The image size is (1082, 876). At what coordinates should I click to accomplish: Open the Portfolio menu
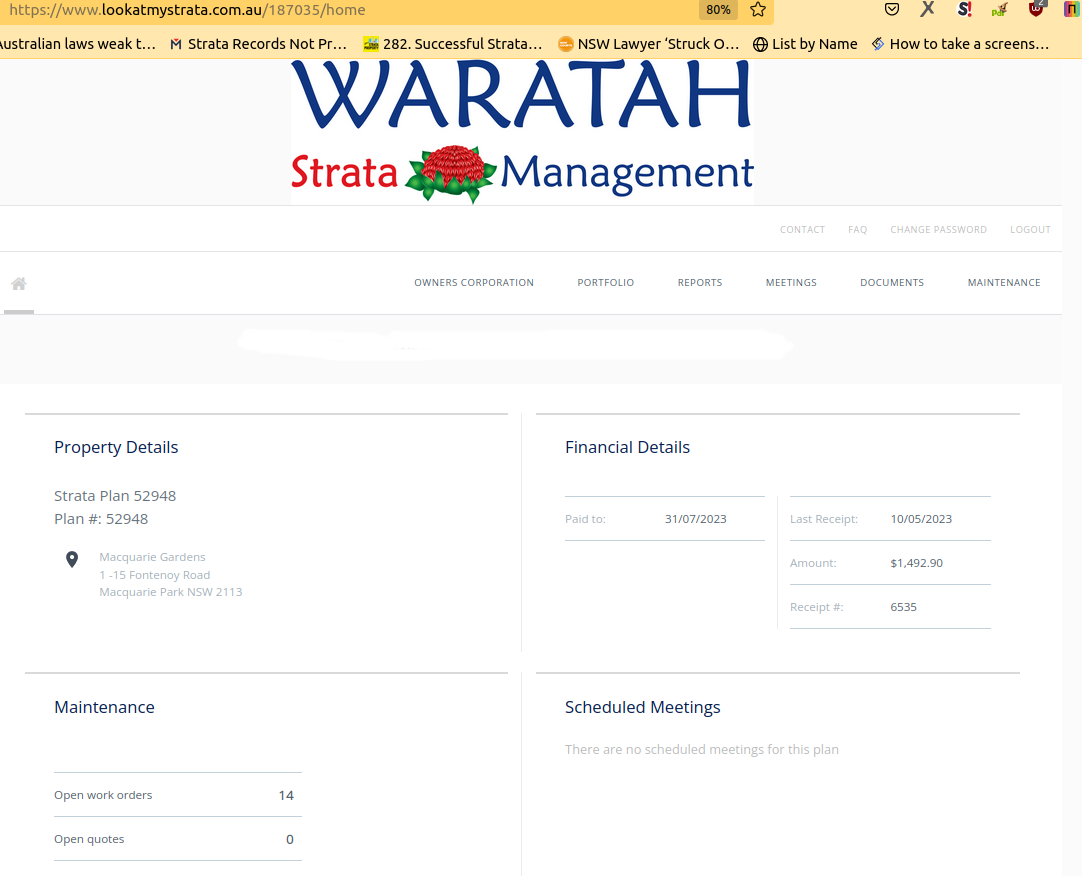pos(606,282)
